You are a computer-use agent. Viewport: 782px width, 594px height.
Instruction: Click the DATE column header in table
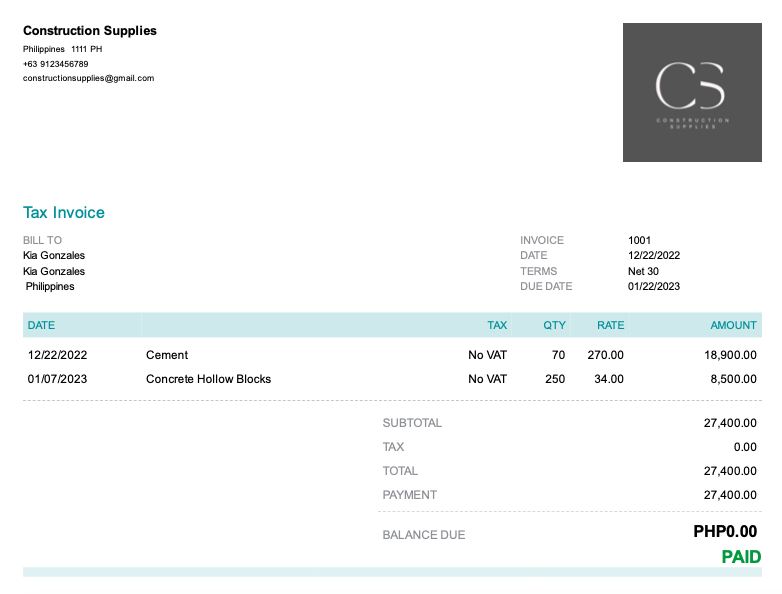pos(41,325)
